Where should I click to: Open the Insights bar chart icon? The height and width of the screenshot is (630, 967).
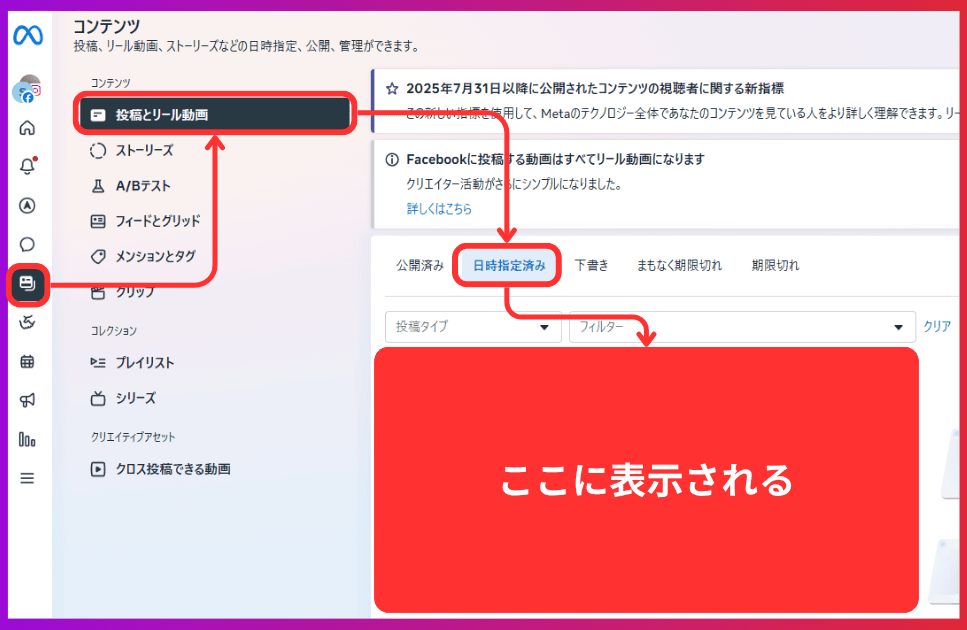27,439
